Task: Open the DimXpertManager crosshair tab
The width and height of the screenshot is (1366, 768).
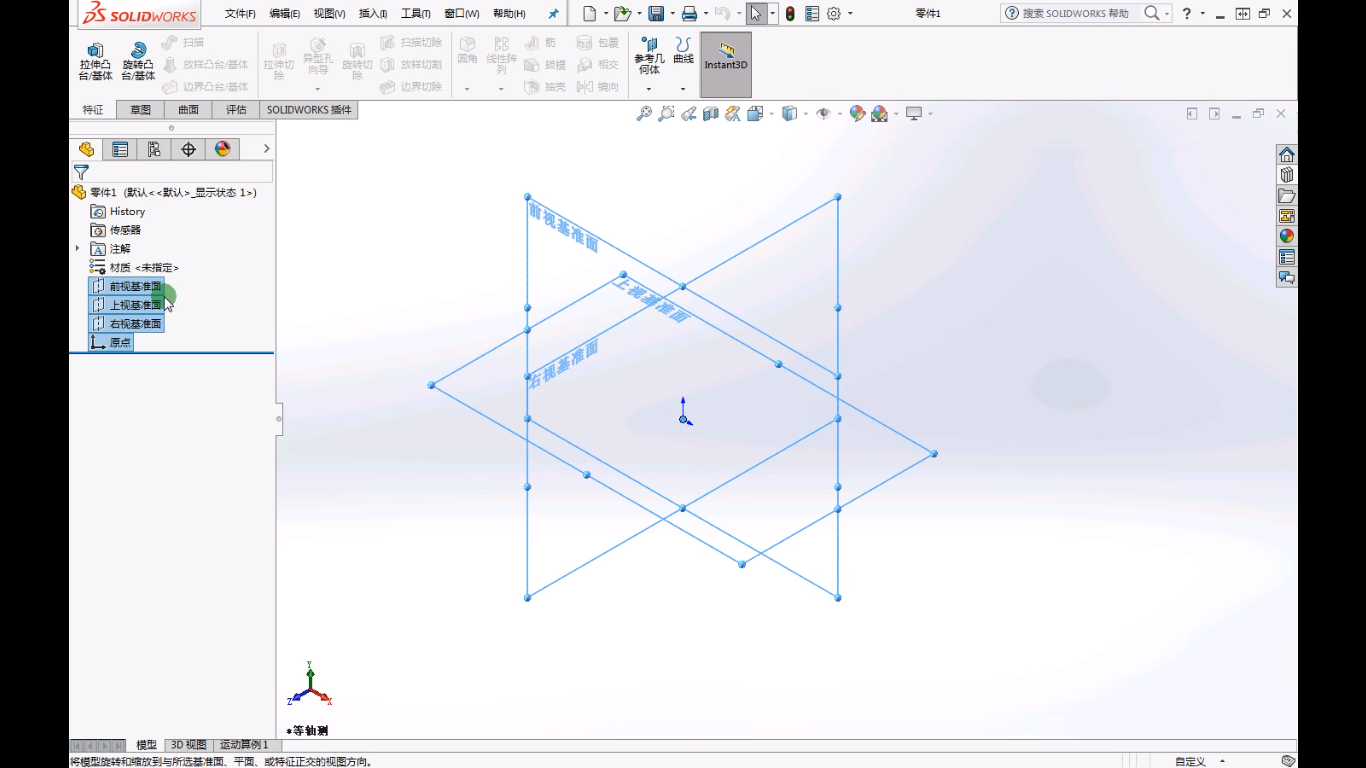Action: click(x=188, y=149)
